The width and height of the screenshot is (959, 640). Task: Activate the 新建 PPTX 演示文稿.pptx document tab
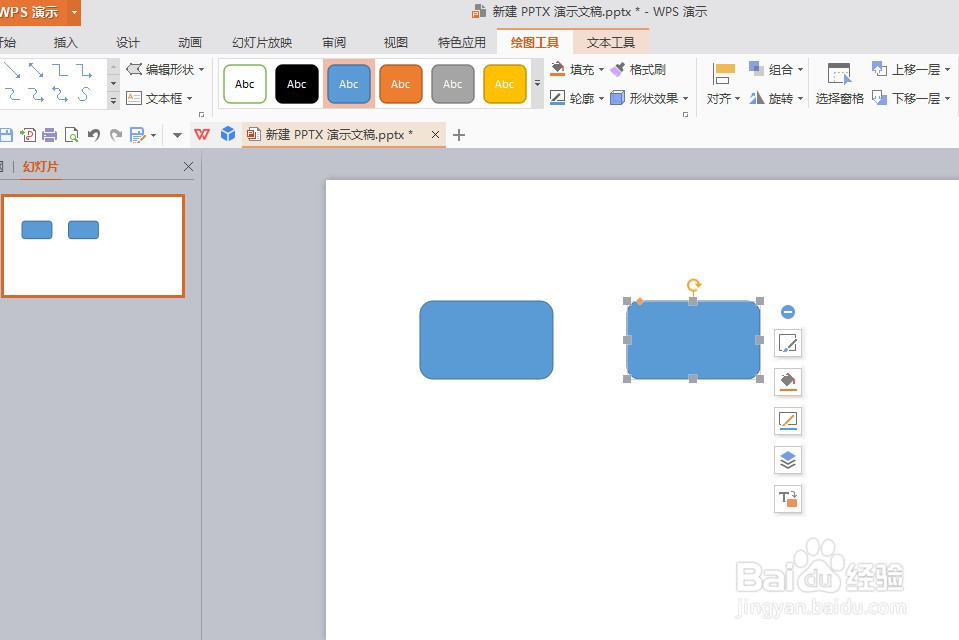click(x=344, y=135)
